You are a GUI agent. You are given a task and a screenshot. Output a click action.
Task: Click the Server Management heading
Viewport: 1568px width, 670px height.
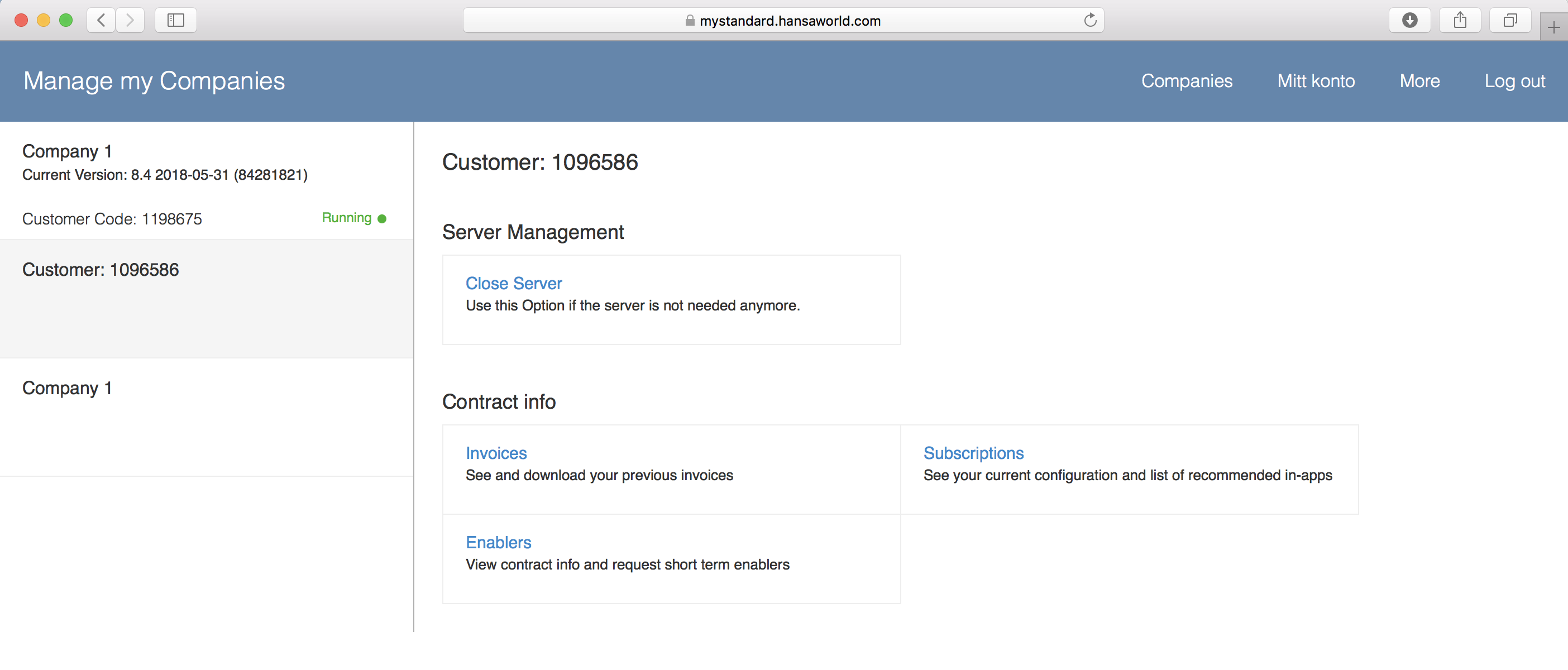coord(533,232)
